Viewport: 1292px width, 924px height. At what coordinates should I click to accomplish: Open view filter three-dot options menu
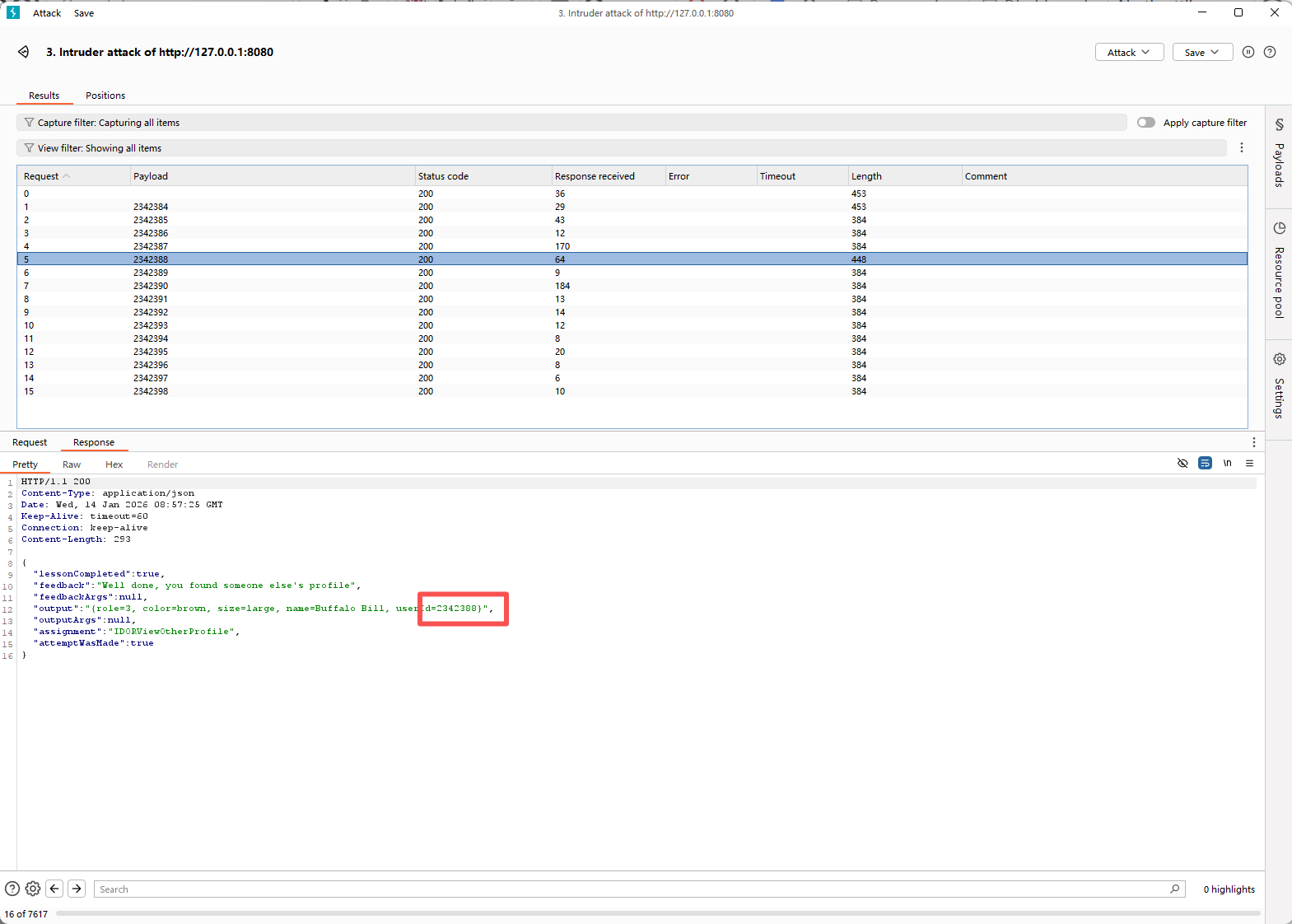(1241, 148)
